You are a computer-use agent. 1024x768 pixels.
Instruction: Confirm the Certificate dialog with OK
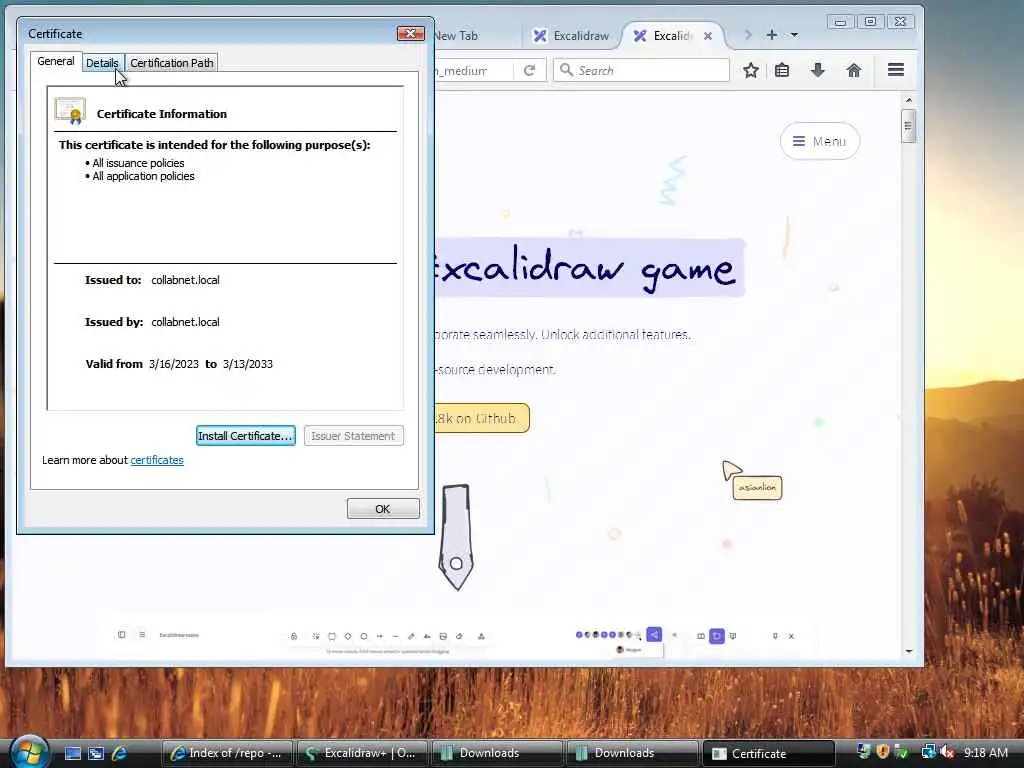[x=383, y=509]
